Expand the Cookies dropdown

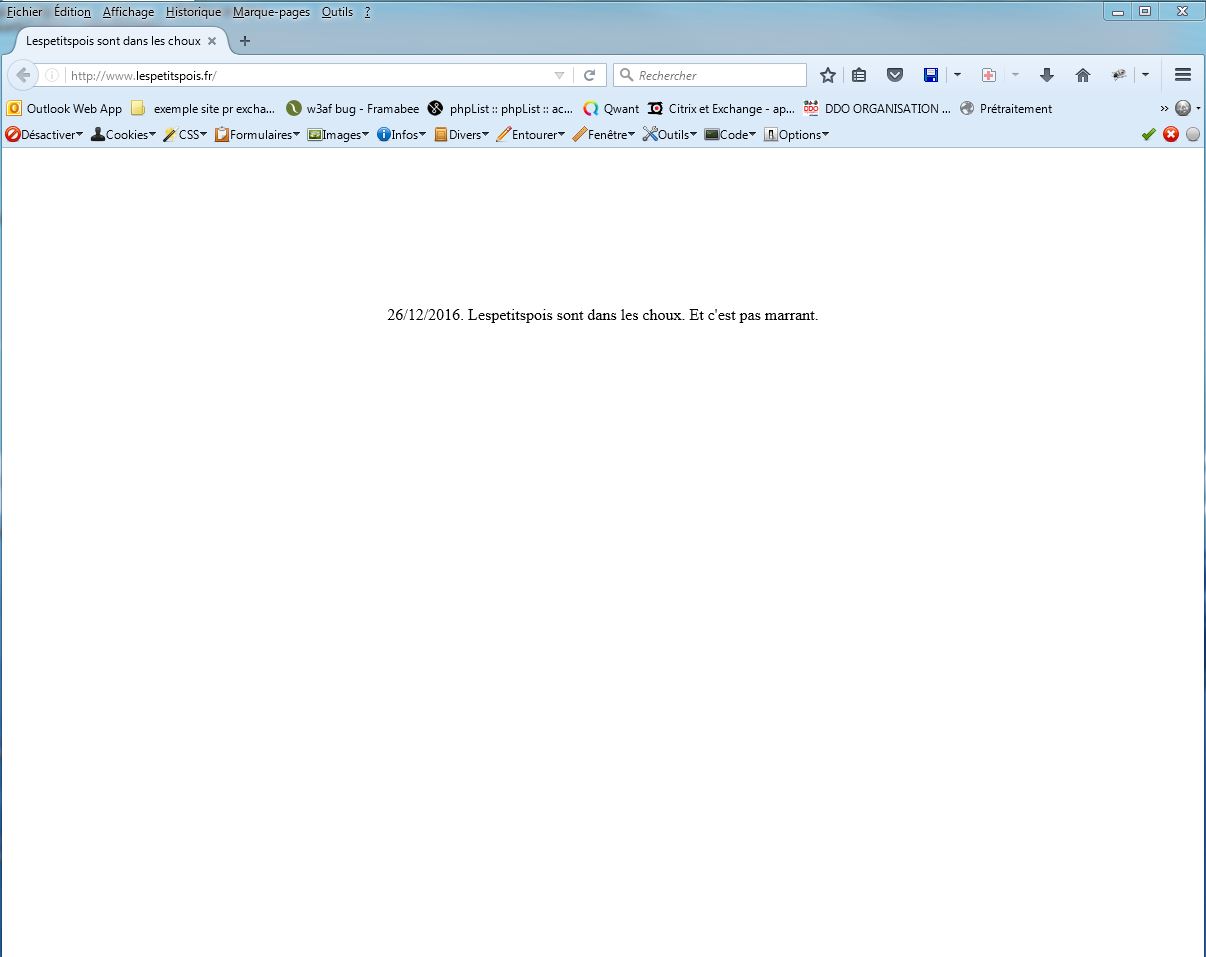[x=124, y=135]
